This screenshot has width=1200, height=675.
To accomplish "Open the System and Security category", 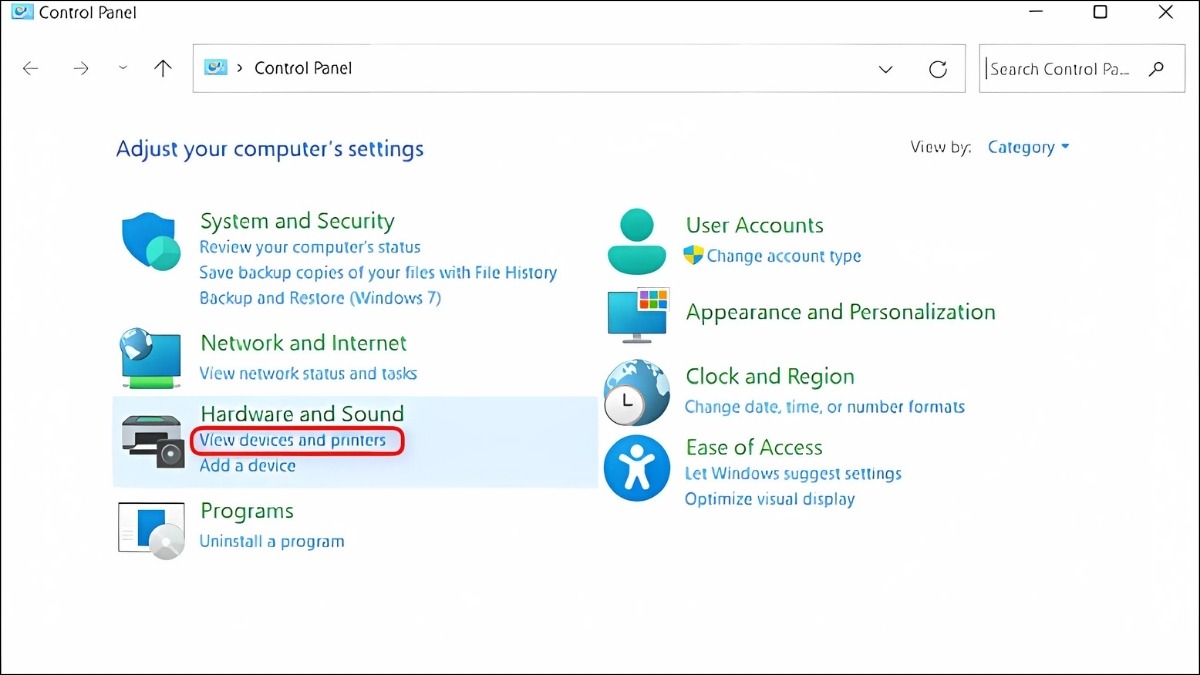I will (x=297, y=221).
